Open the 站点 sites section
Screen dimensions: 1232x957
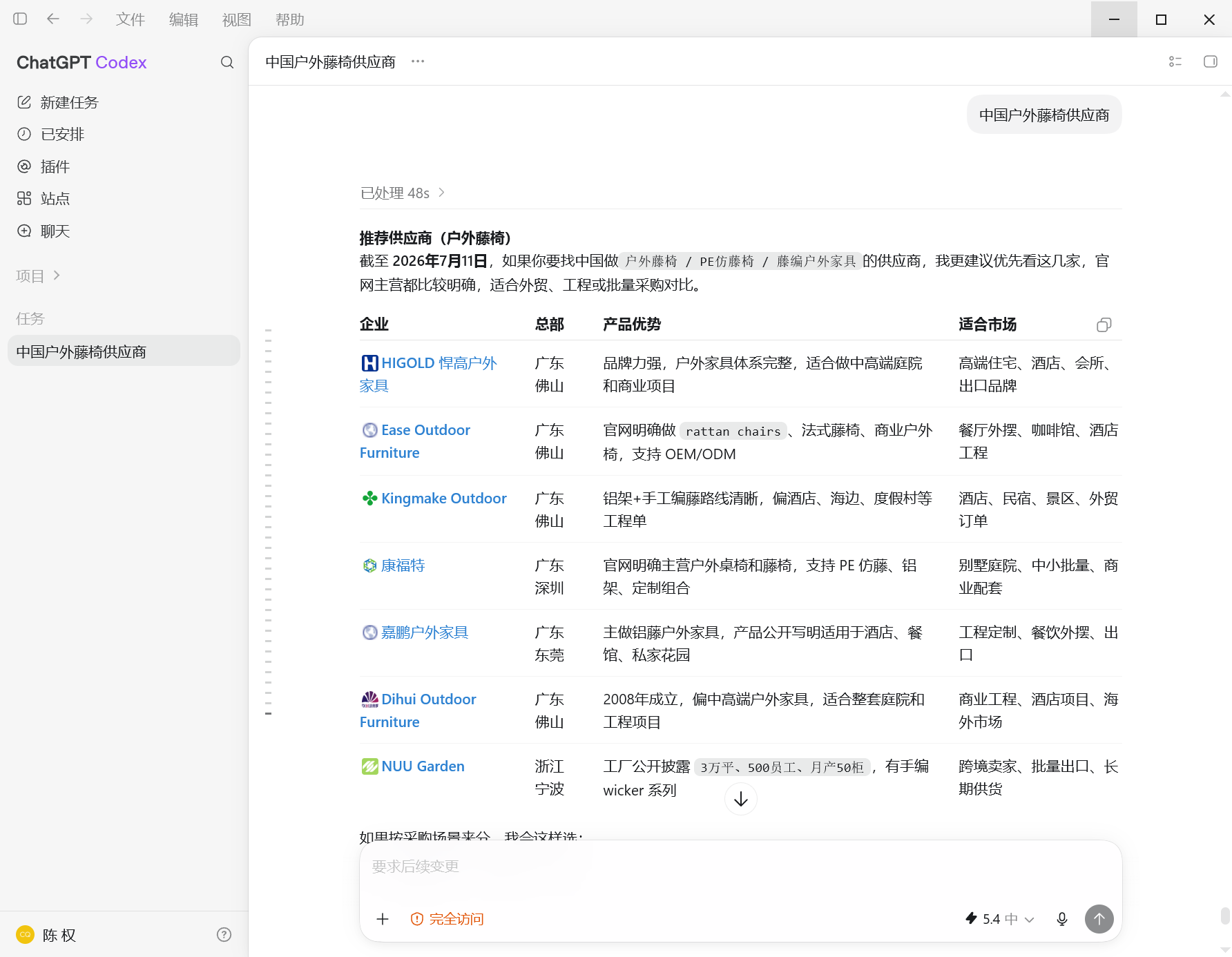[124, 199]
